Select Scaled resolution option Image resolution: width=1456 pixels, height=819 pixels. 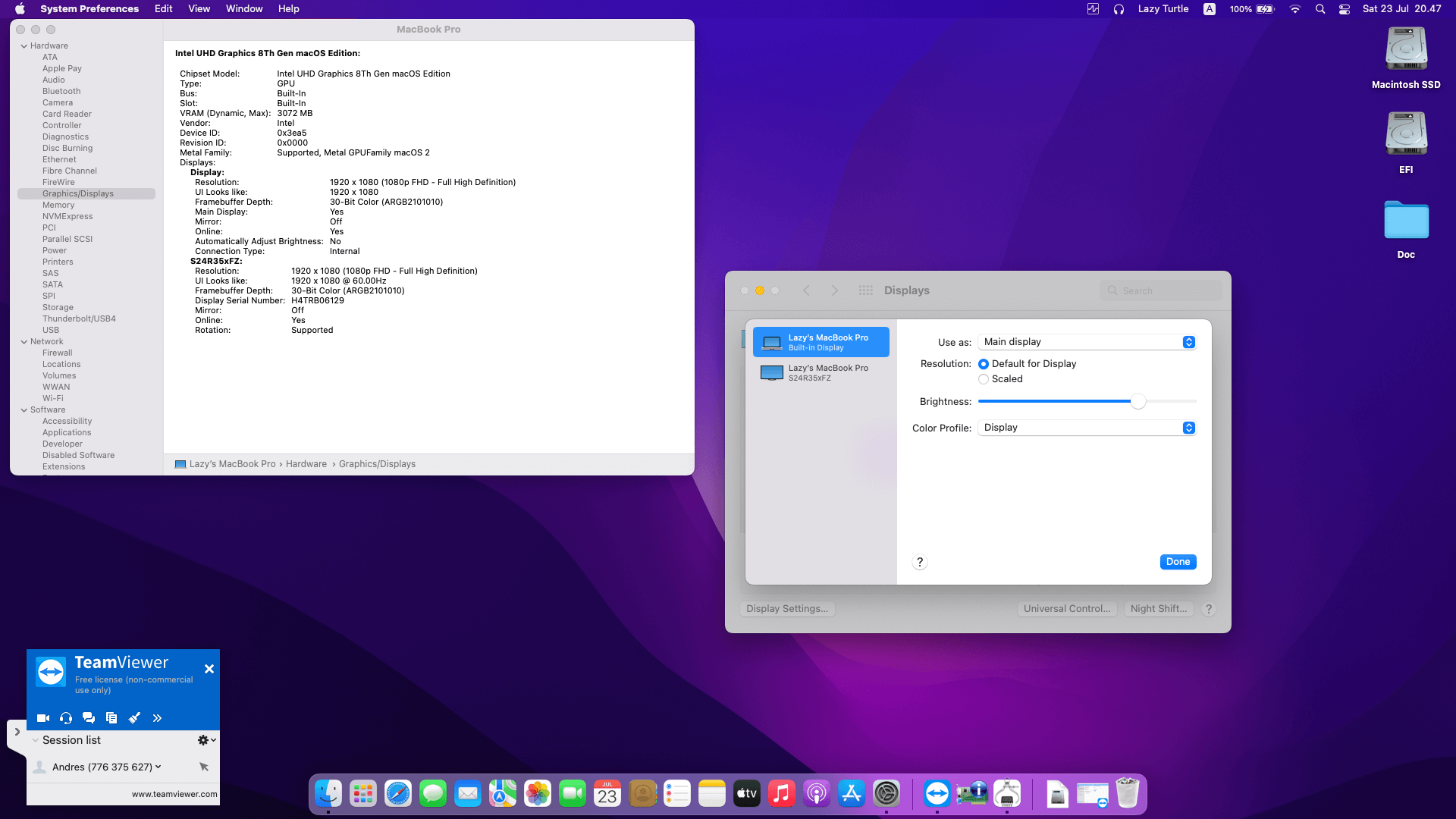984,379
